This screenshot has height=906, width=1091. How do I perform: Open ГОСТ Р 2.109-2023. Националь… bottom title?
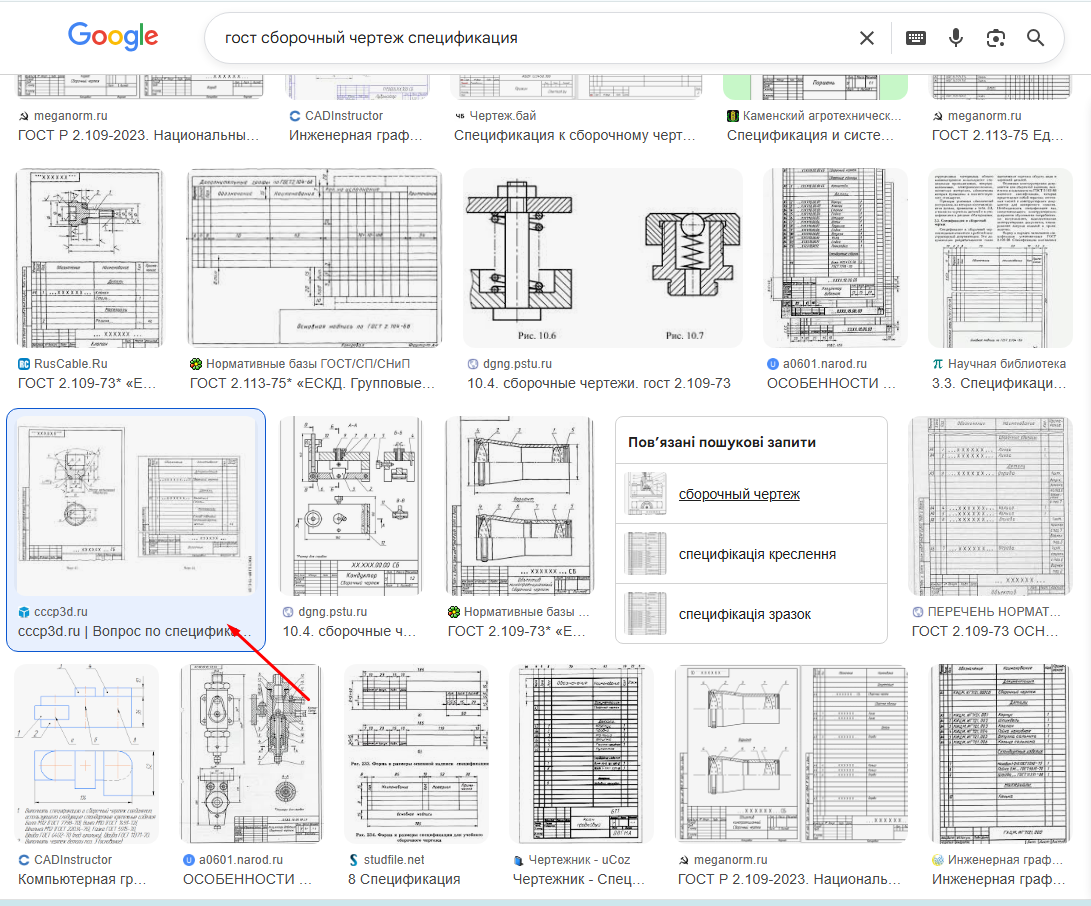[x=789, y=880]
